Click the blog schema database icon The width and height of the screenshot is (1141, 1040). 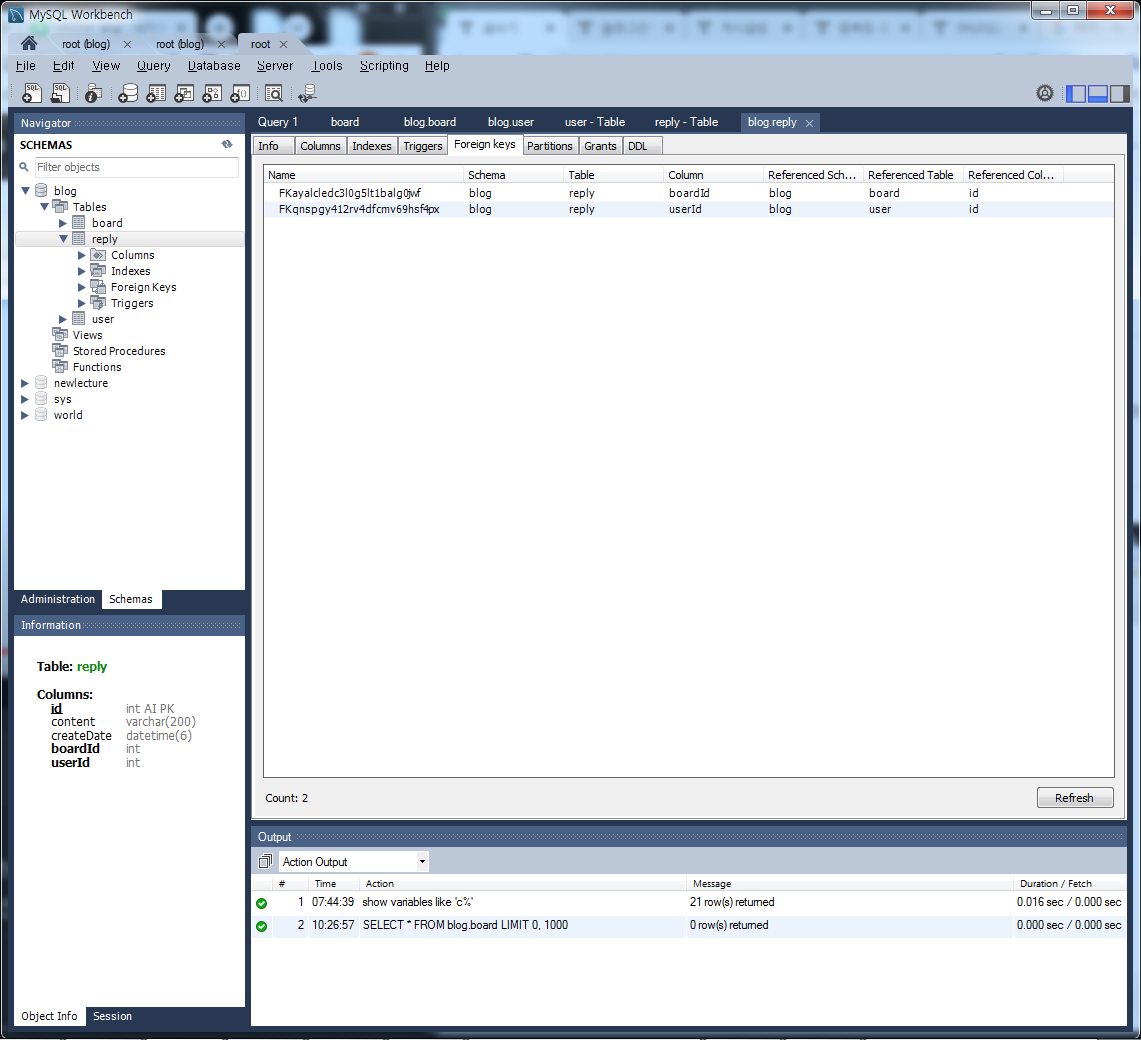41,191
